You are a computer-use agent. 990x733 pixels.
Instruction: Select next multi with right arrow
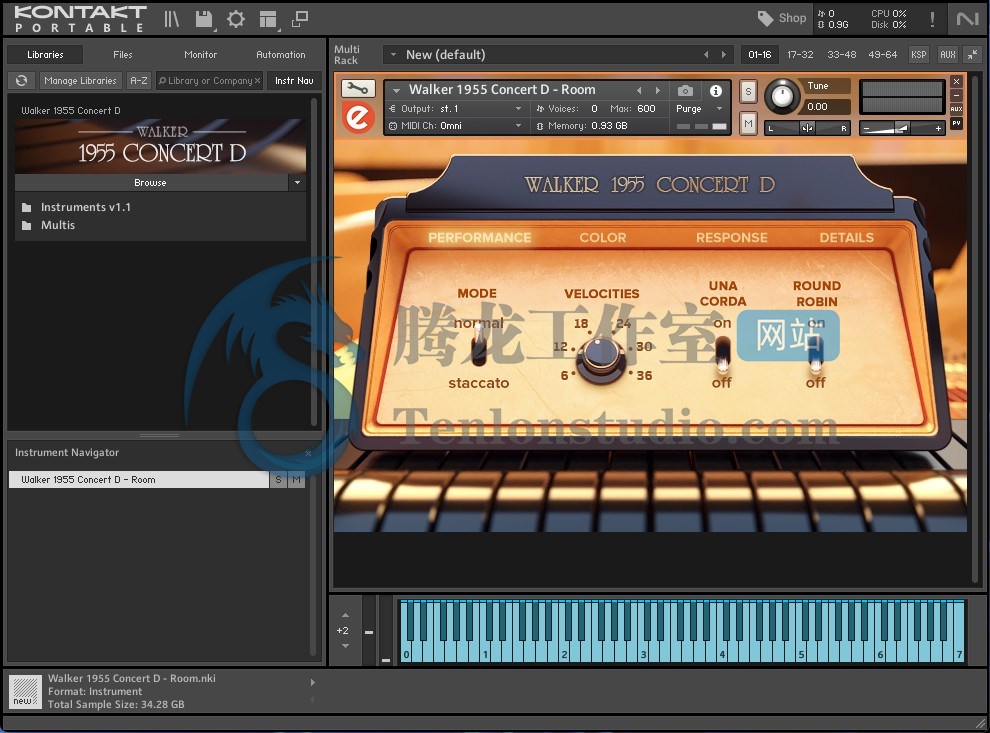pos(724,55)
